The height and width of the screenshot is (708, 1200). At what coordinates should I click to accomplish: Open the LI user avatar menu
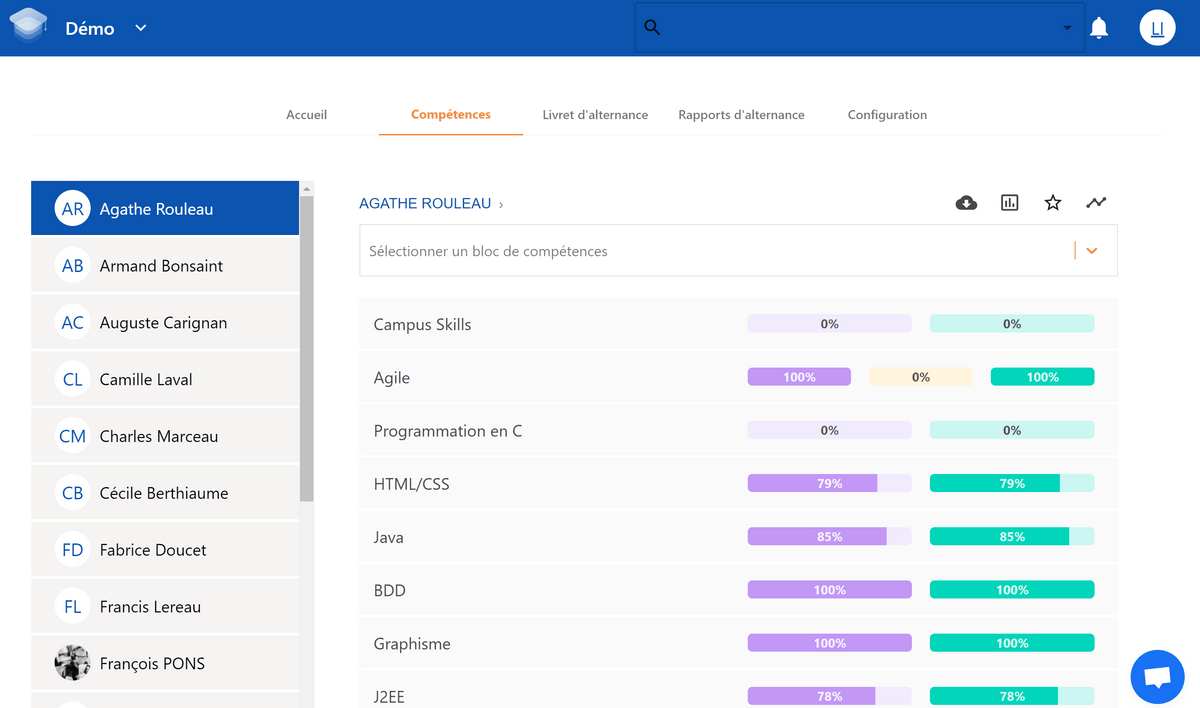1157,28
